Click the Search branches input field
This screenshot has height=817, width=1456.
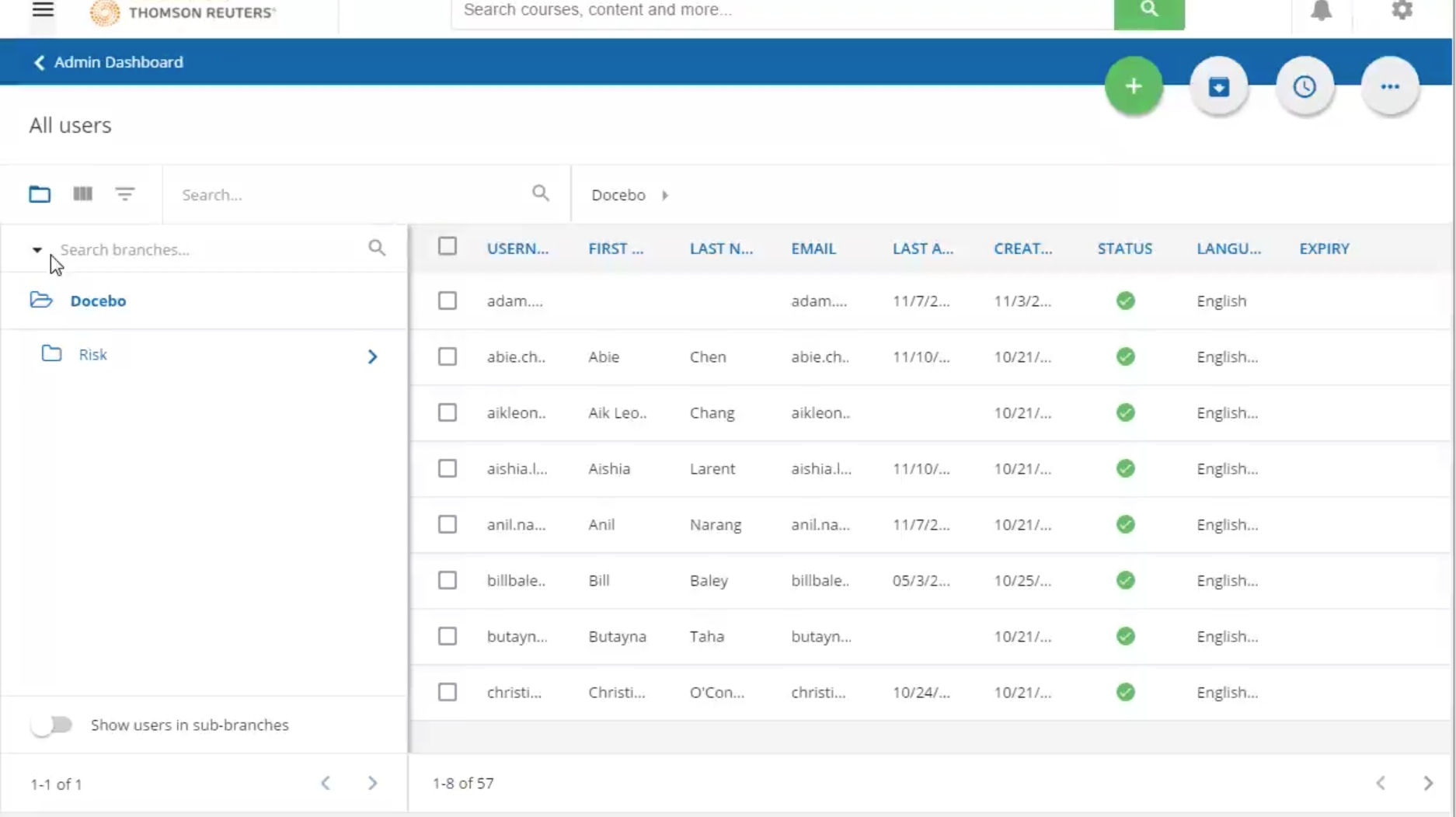tap(210, 250)
